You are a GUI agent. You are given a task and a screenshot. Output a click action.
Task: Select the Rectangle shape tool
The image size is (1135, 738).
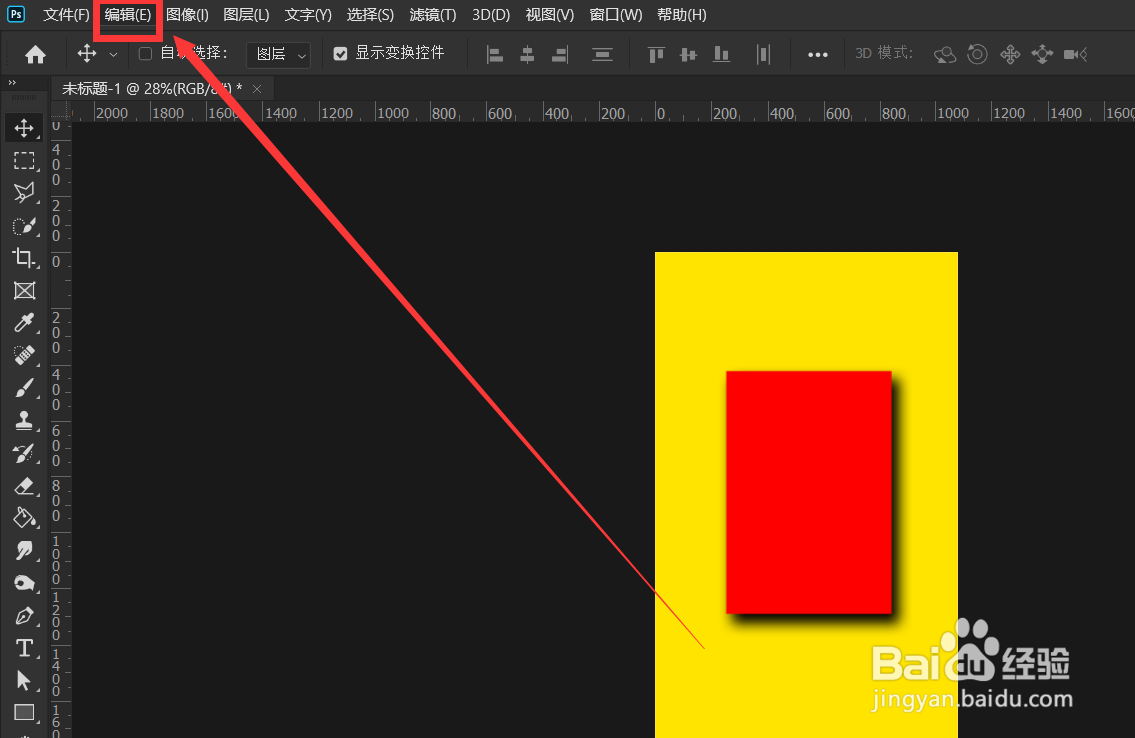[x=24, y=713]
